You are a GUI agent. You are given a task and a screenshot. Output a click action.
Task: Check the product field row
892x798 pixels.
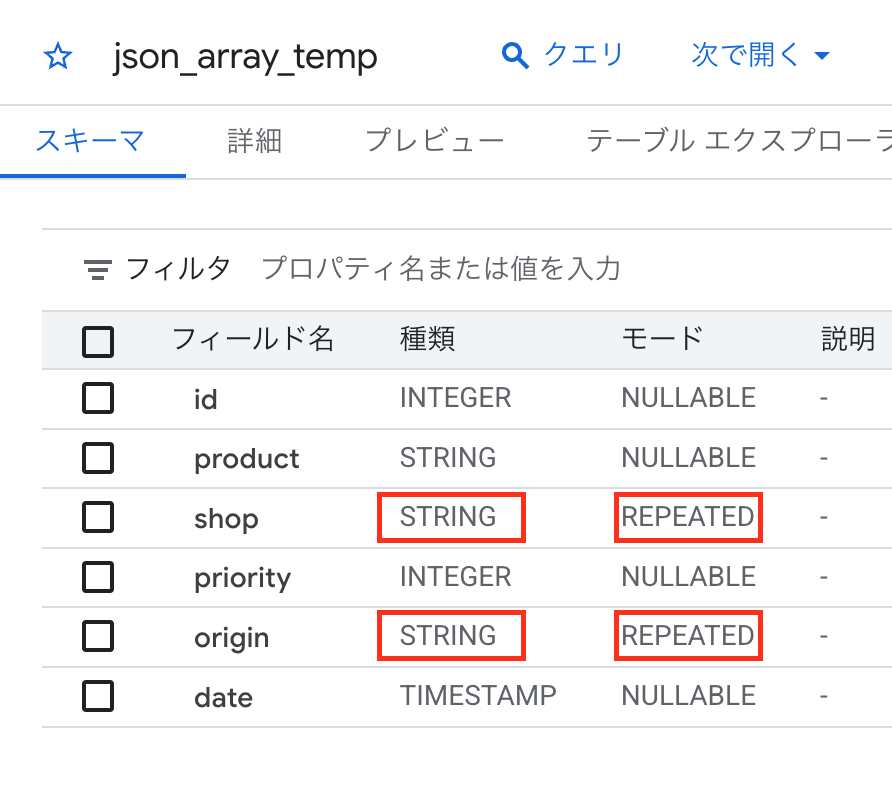(x=97, y=458)
